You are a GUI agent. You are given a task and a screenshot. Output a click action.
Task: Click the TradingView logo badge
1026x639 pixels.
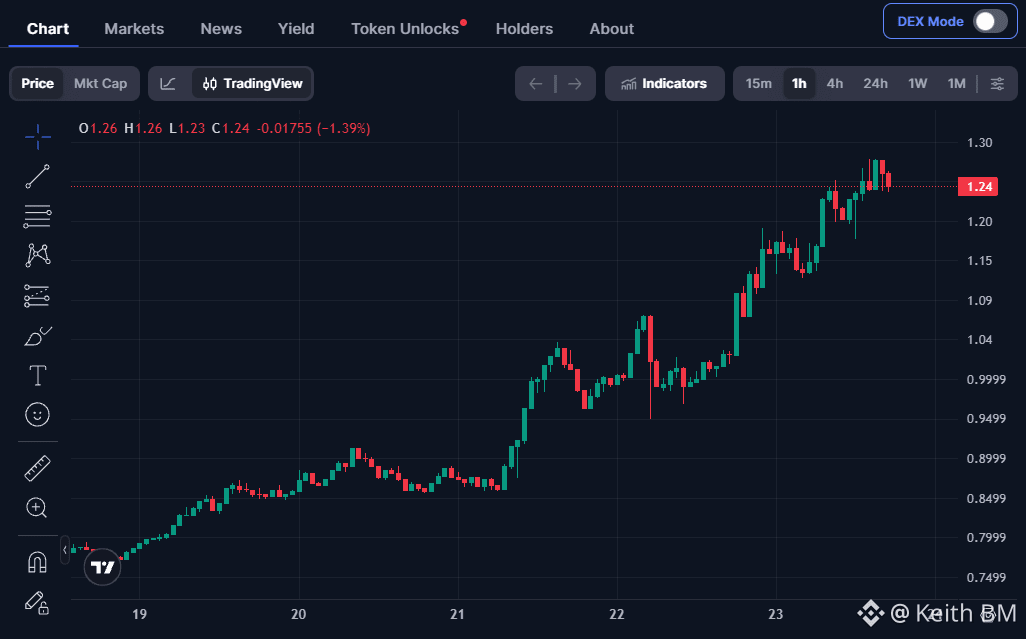pyautogui.click(x=103, y=566)
